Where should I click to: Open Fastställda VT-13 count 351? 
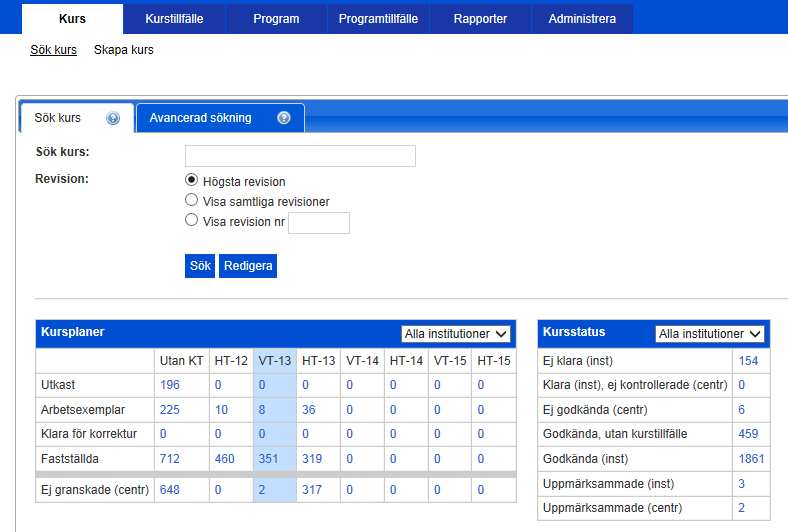(268, 459)
